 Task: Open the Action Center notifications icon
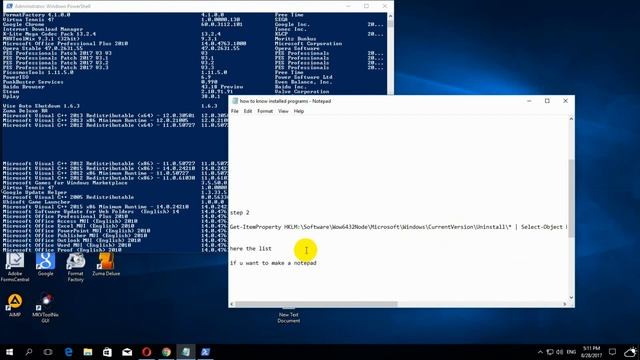point(612,352)
